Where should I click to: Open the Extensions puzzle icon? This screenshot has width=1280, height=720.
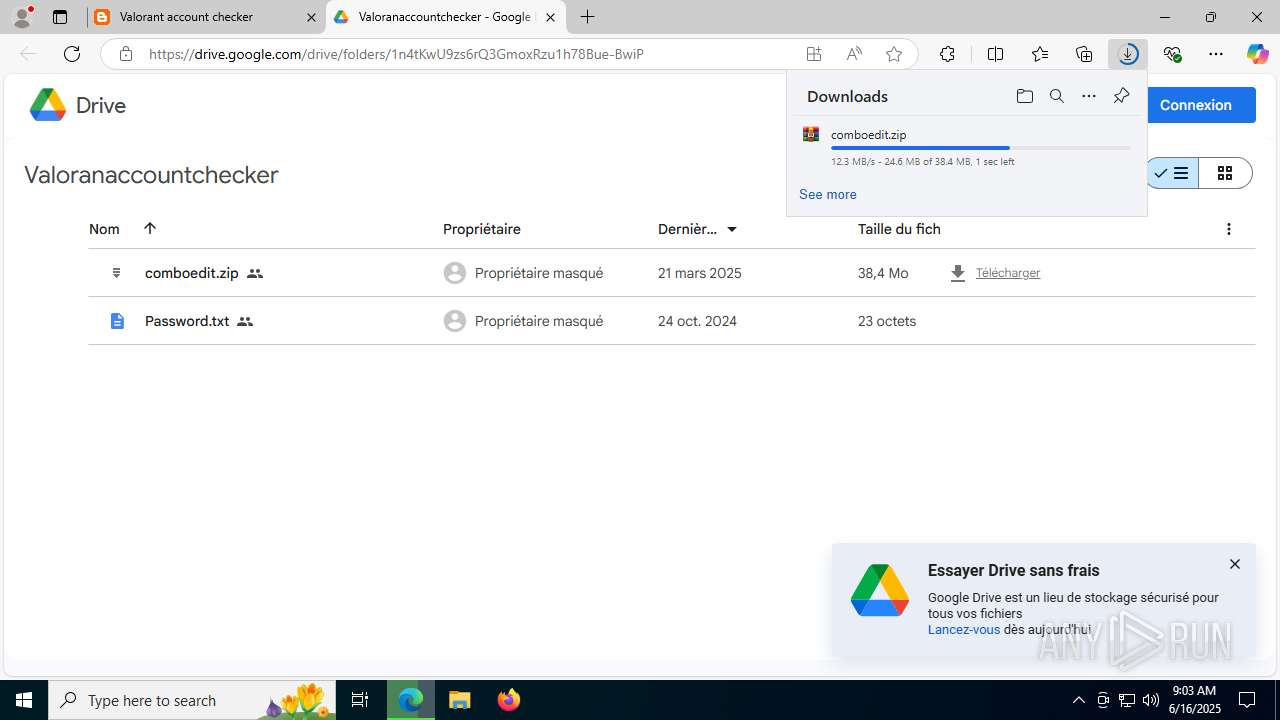point(947,54)
